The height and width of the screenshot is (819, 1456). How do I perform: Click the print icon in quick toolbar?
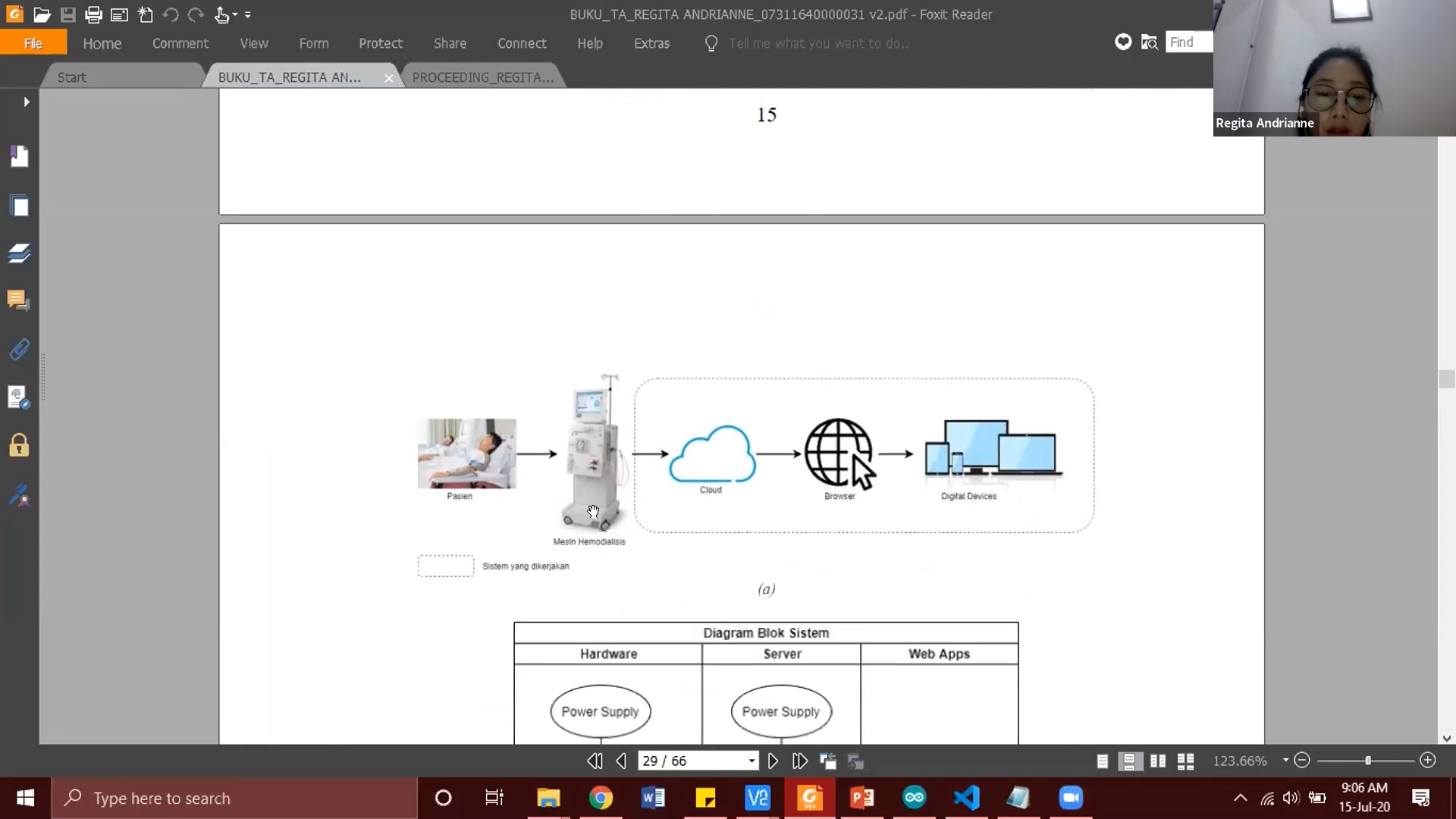pyautogui.click(x=93, y=14)
